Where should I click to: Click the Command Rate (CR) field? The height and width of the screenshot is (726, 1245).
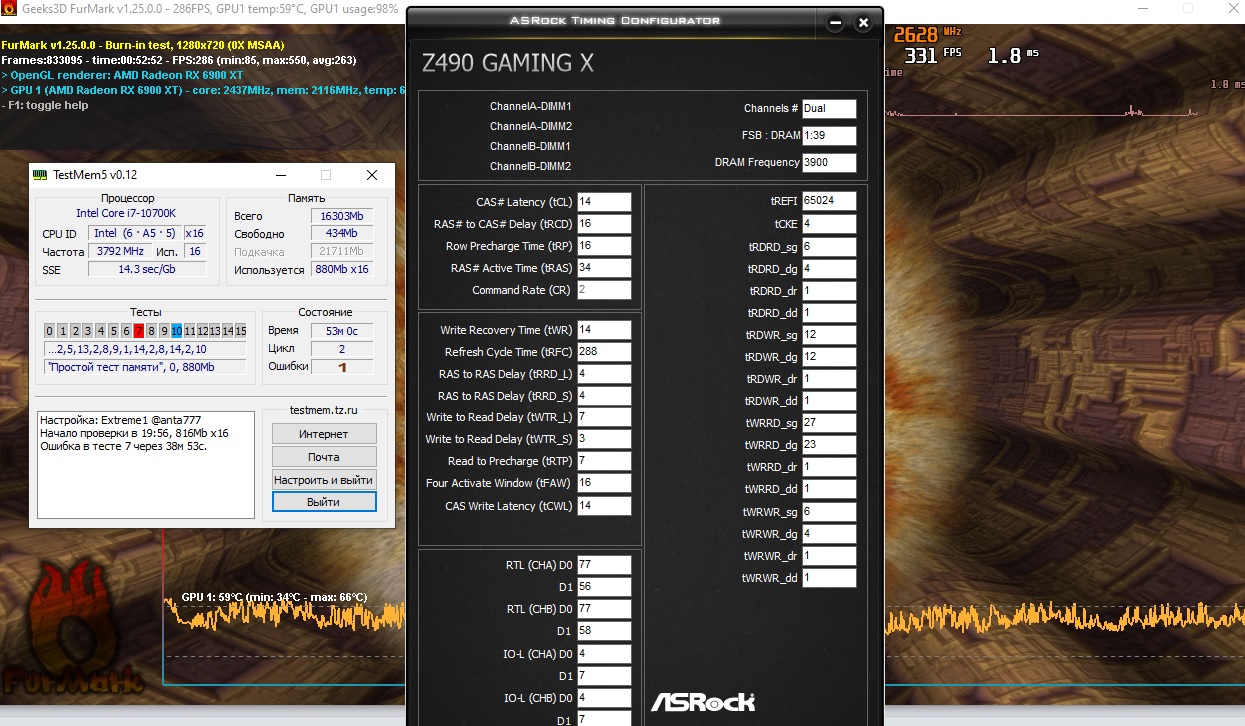tap(604, 290)
